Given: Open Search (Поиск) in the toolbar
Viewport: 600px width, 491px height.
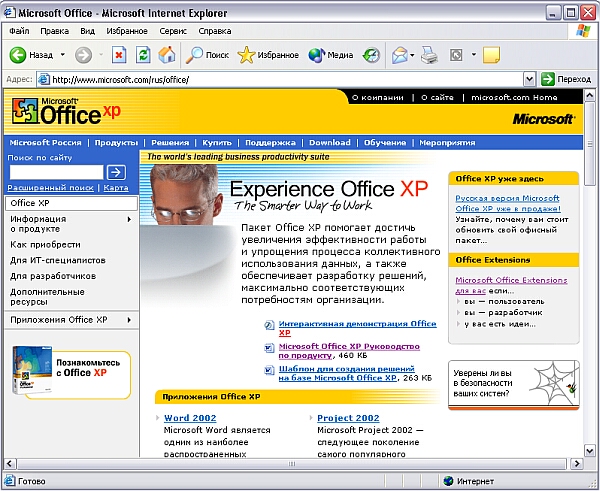Looking at the screenshot, I should pyautogui.click(x=208, y=55).
